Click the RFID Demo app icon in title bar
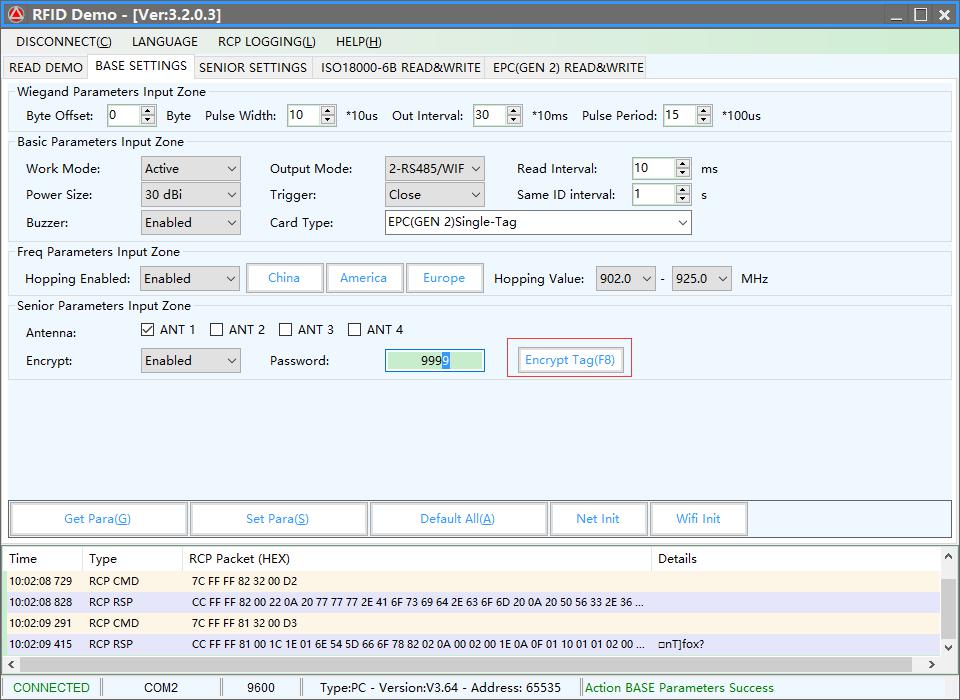Screen dimensions: 960x700 pos(16,14)
